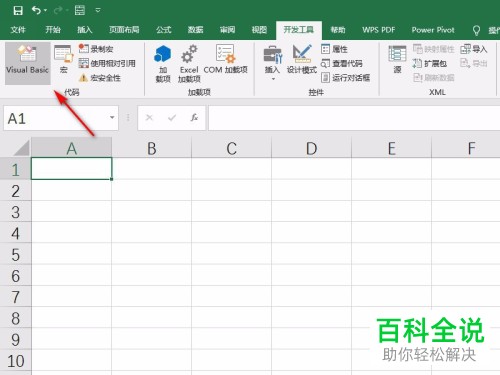
Task: Customize Quick Access Toolbar dropdown
Action: [x=98, y=10]
